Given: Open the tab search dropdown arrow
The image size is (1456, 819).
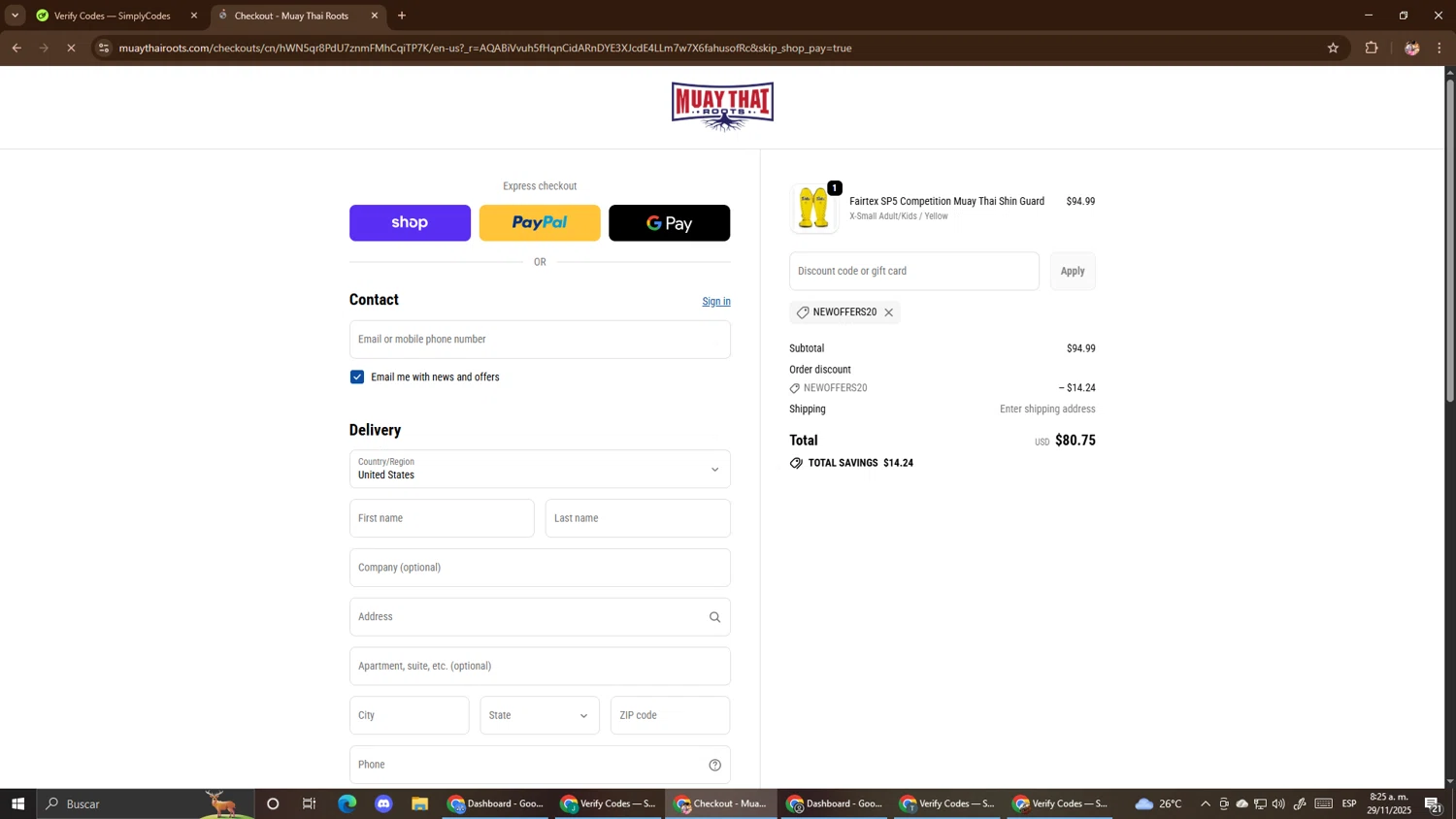Looking at the screenshot, I should (x=15, y=16).
